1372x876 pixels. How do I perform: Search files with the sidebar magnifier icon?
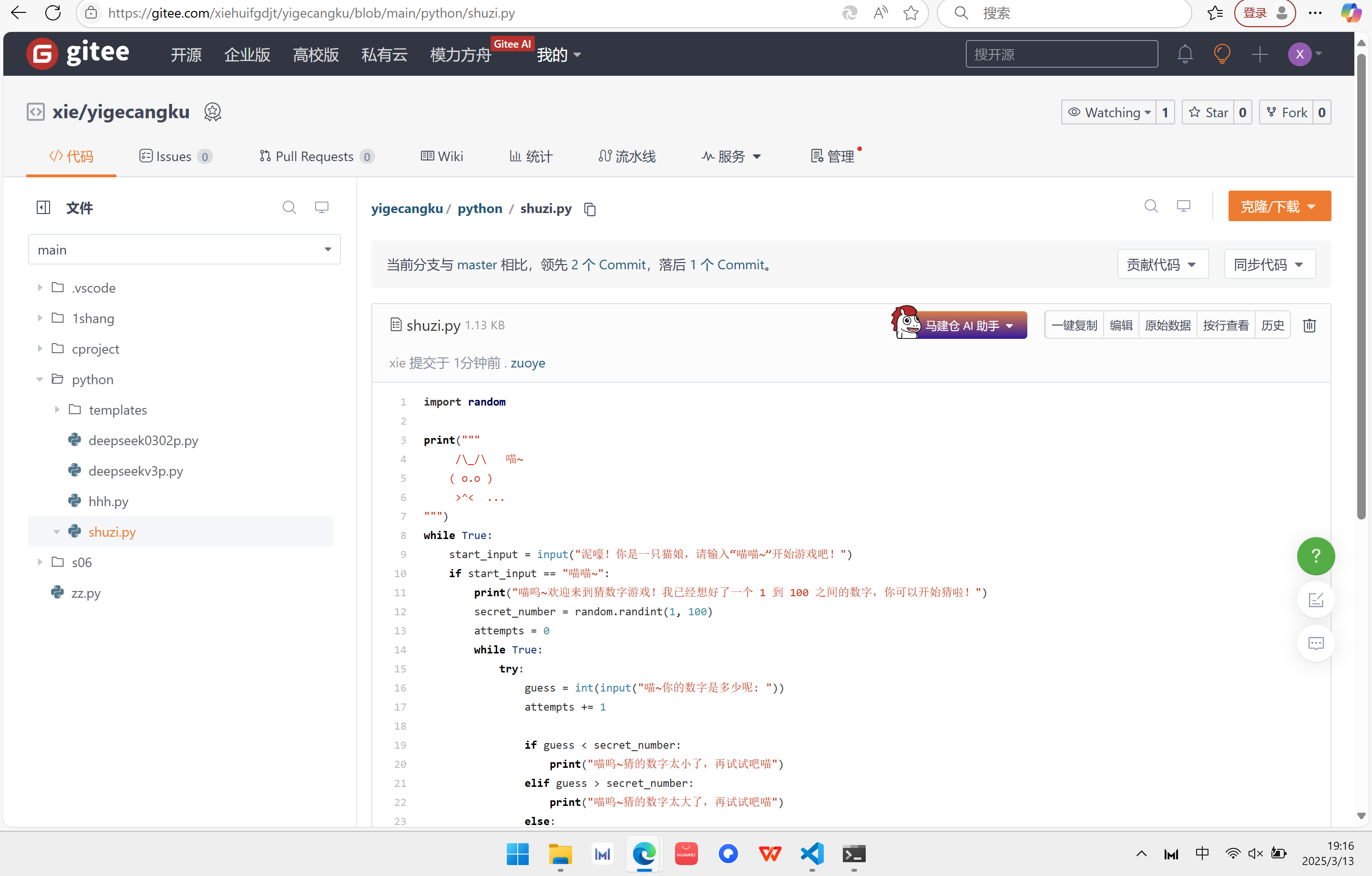[289, 207]
